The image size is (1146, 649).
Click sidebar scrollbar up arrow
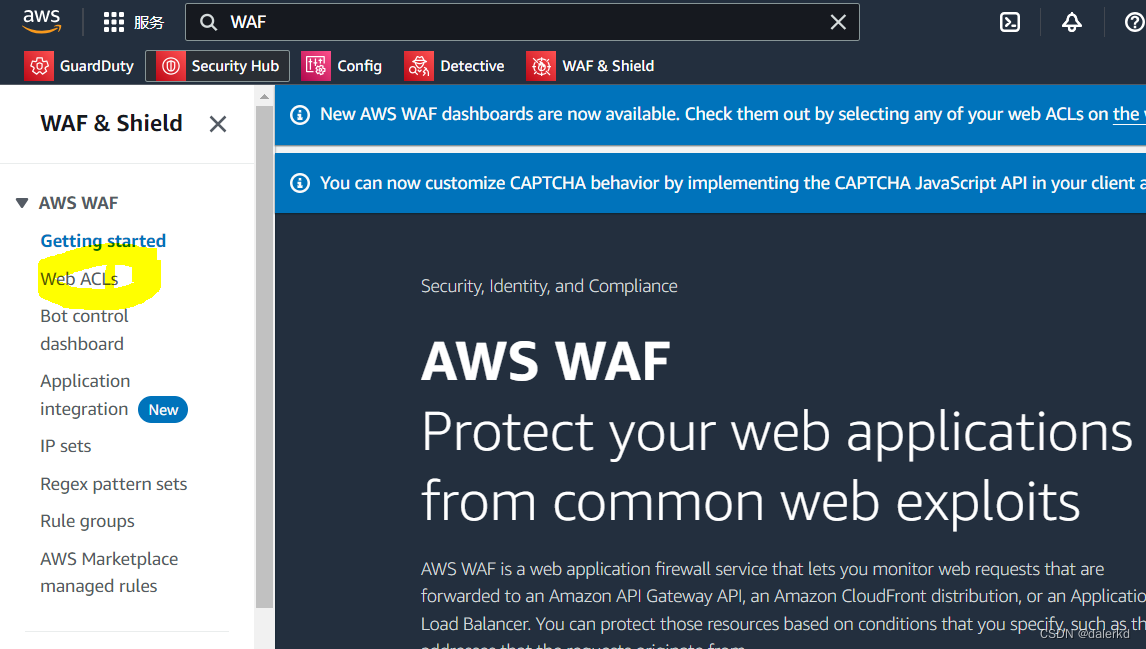265,96
